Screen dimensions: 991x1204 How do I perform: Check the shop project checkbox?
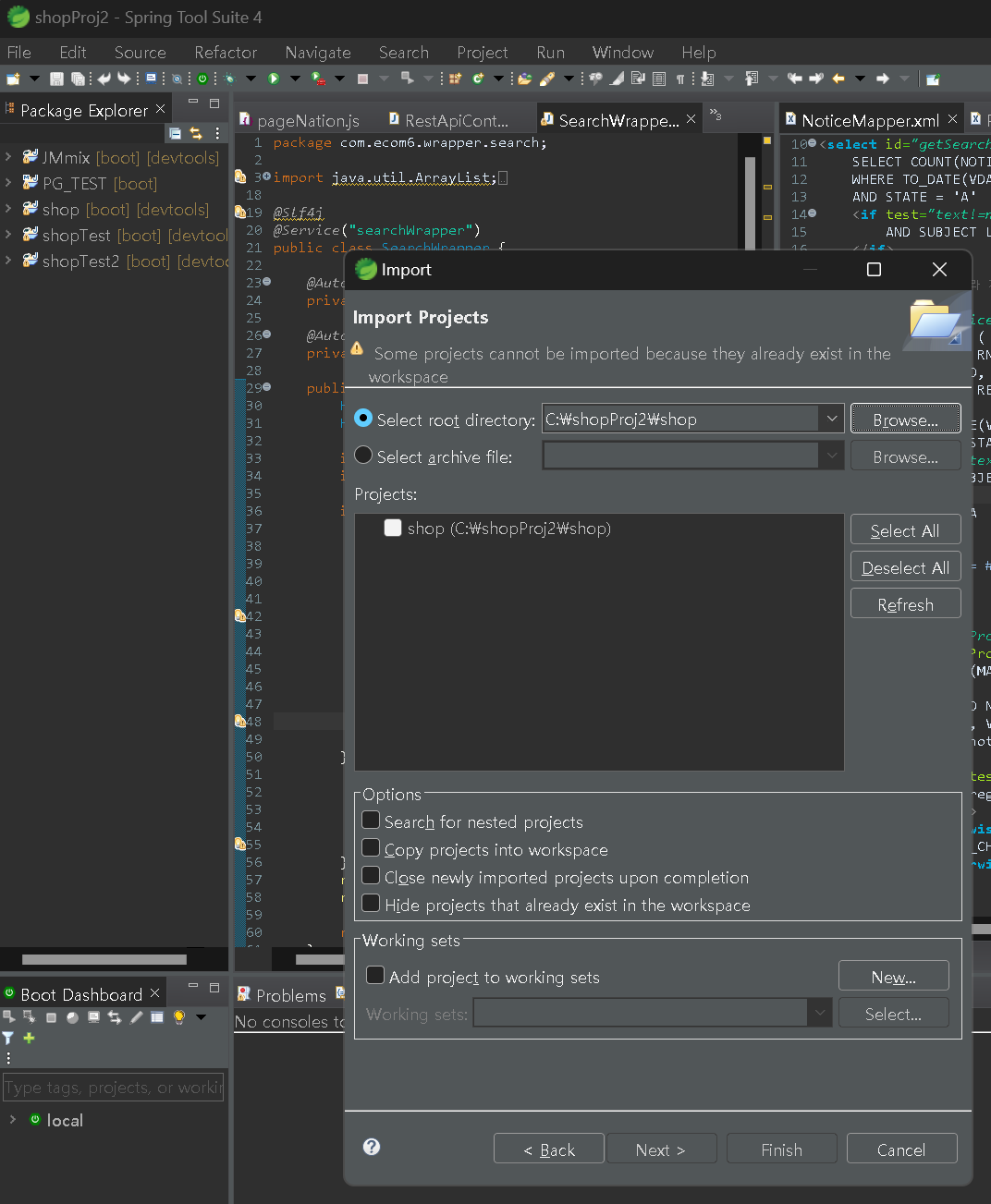point(393,528)
